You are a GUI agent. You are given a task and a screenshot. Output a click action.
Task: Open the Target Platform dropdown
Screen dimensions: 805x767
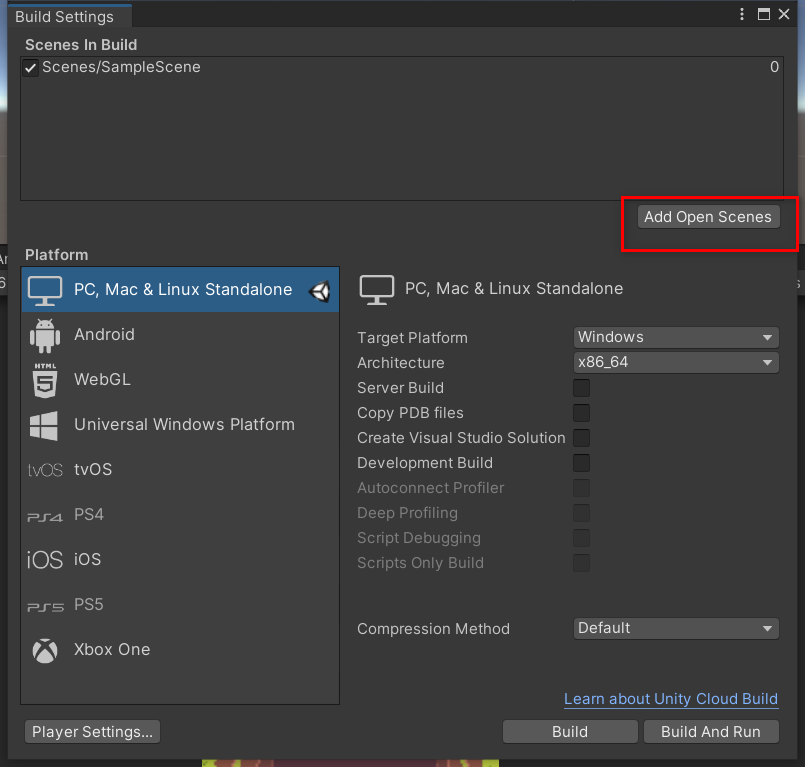point(676,337)
